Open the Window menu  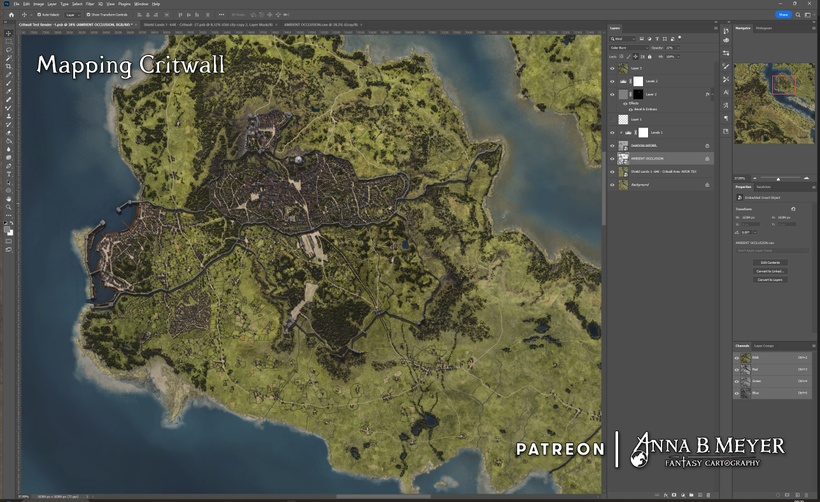point(141,4)
